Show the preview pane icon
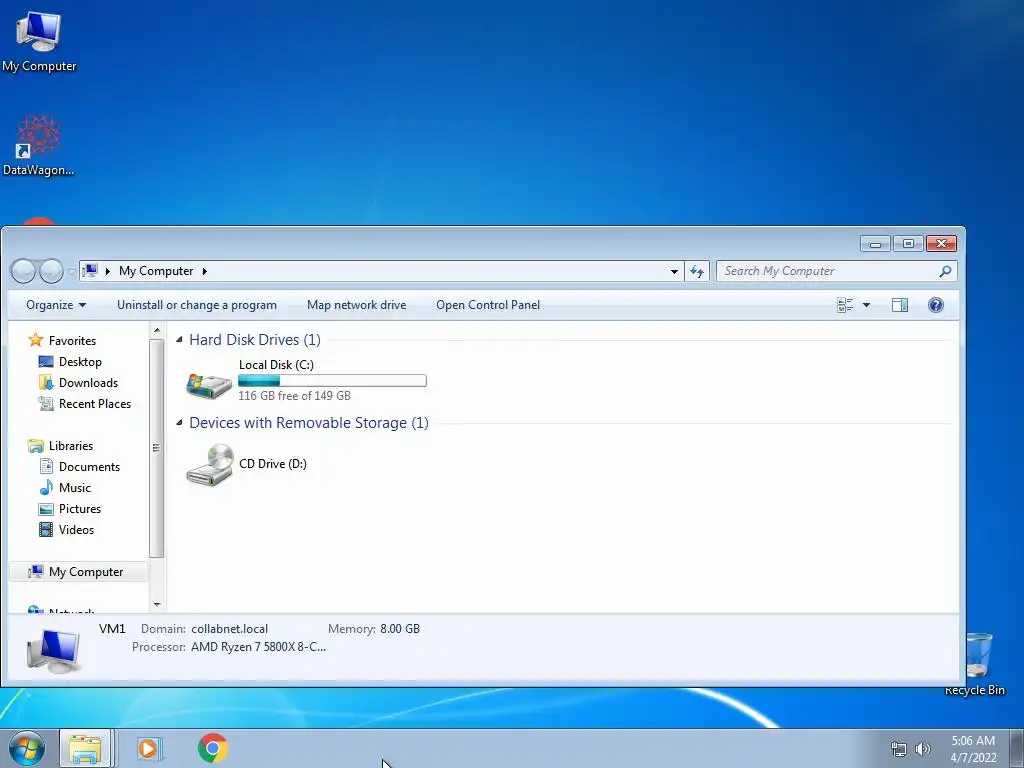The width and height of the screenshot is (1024, 768). pos(900,305)
